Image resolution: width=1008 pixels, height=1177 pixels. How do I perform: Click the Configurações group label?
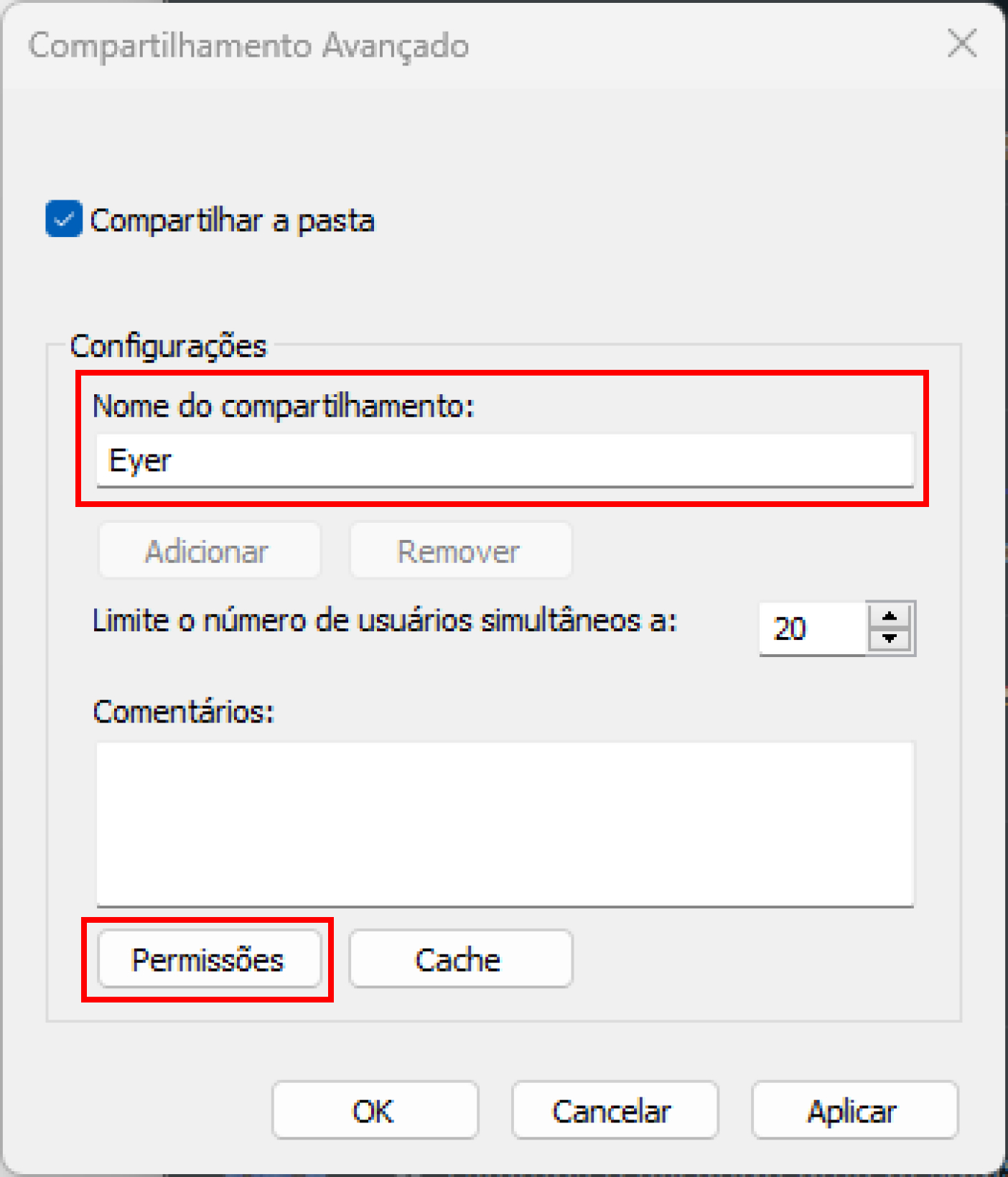[168, 346]
